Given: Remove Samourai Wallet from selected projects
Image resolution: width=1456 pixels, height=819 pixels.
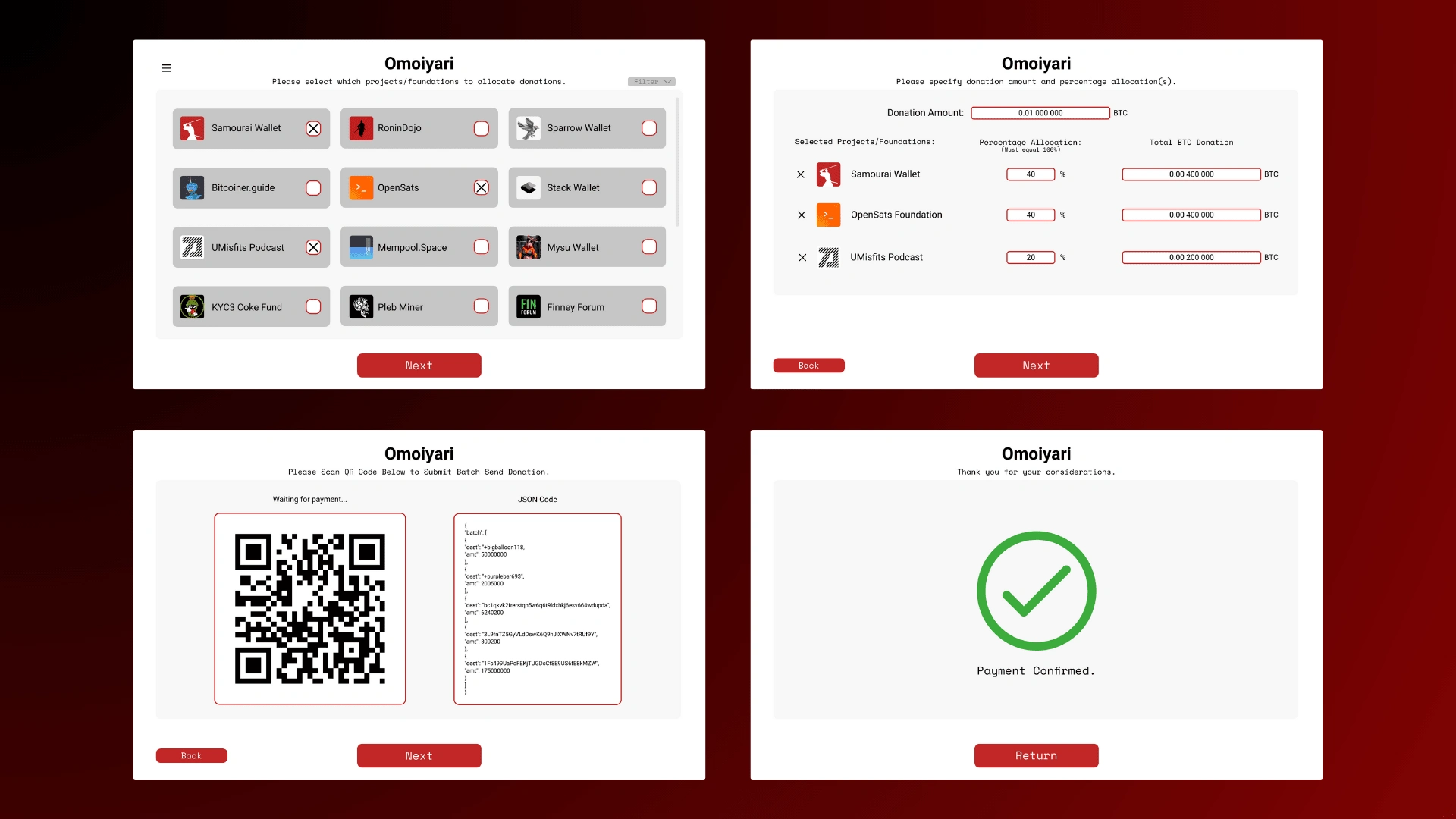Looking at the screenshot, I should click(x=801, y=174).
